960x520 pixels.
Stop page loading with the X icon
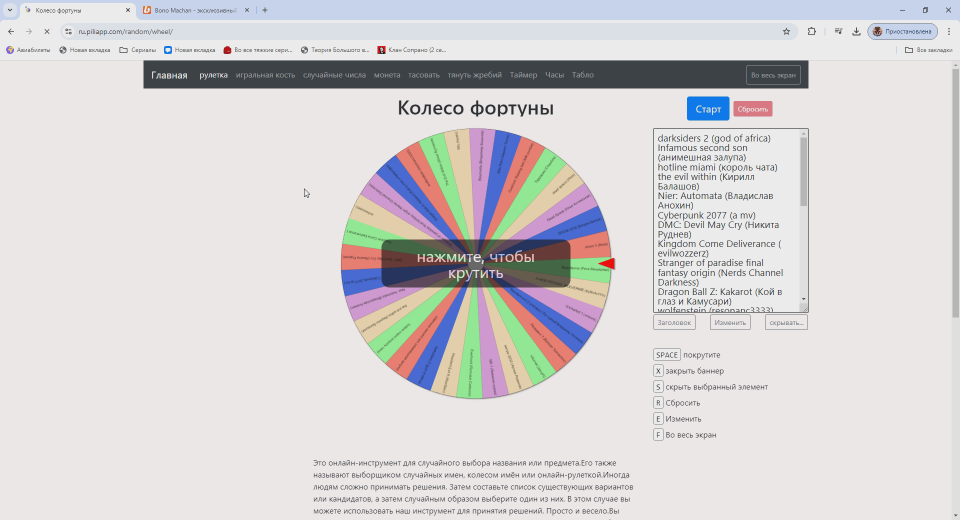click(47, 31)
